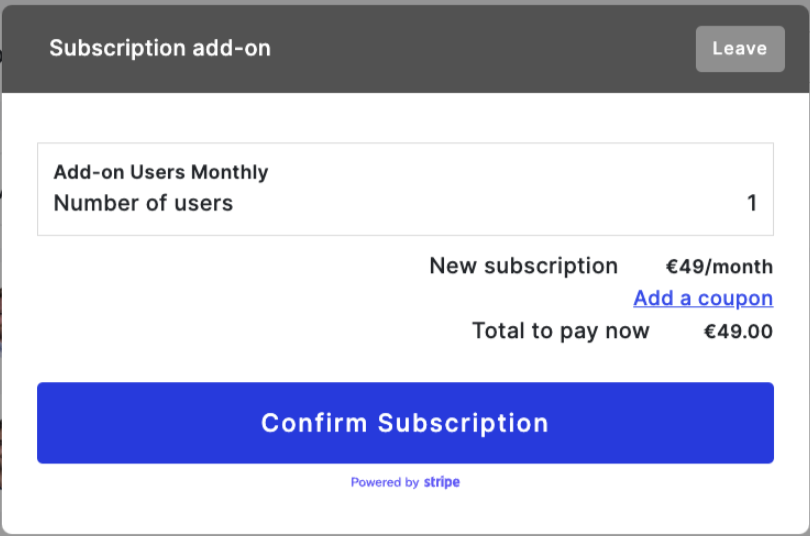Select the Powered by text
This screenshot has width=810, height=536.
click(384, 482)
